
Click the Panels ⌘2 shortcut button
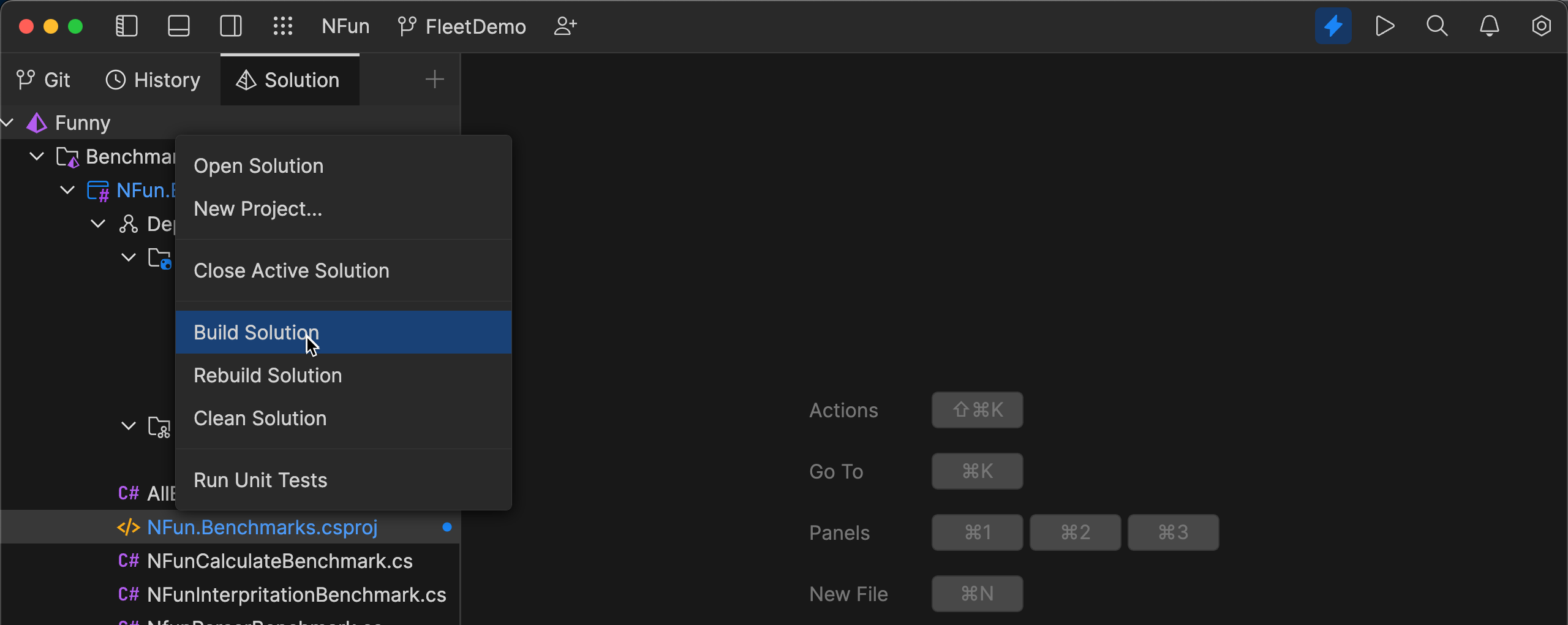tap(1076, 532)
